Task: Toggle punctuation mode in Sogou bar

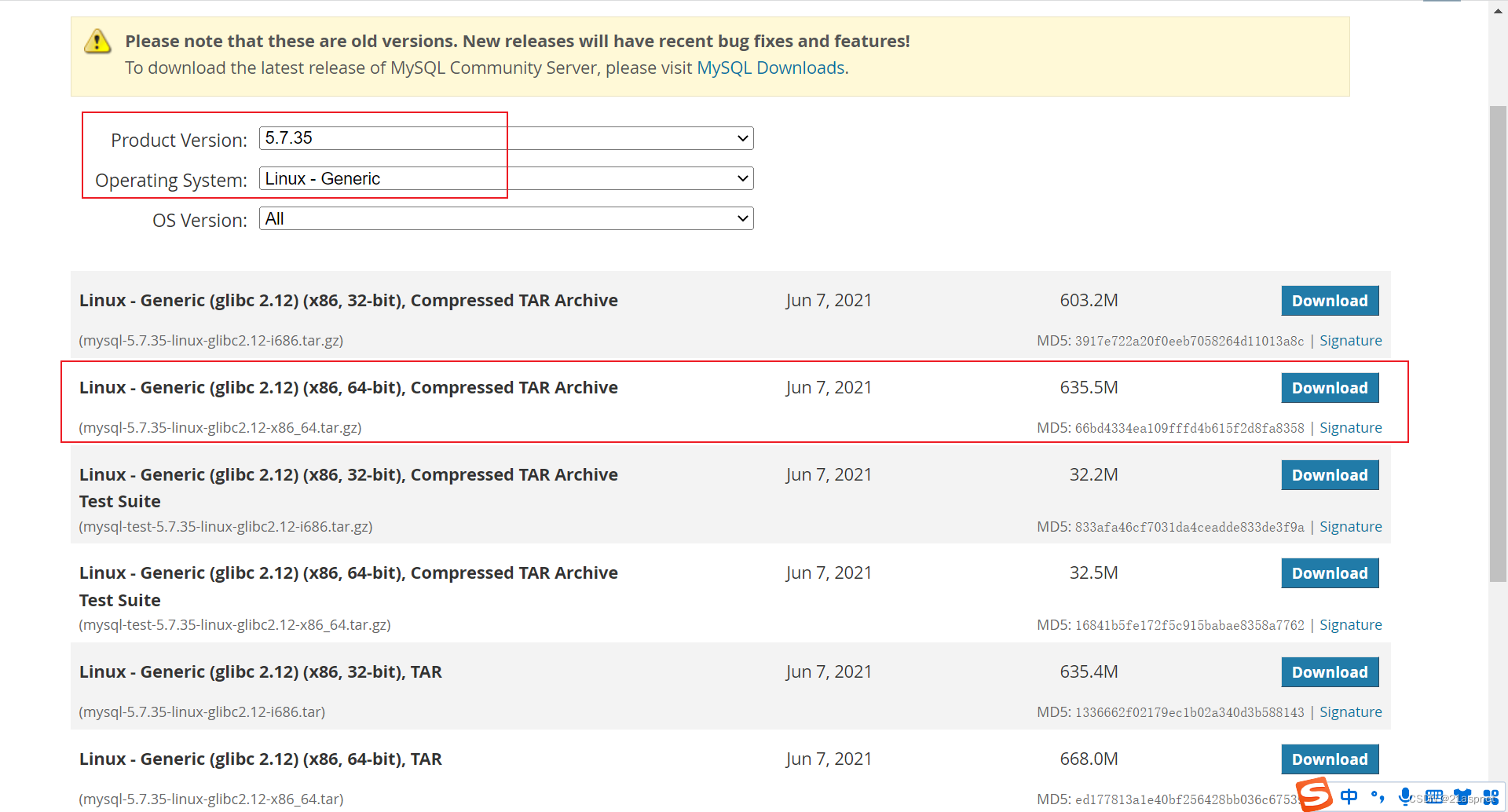Action: click(x=1377, y=796)
